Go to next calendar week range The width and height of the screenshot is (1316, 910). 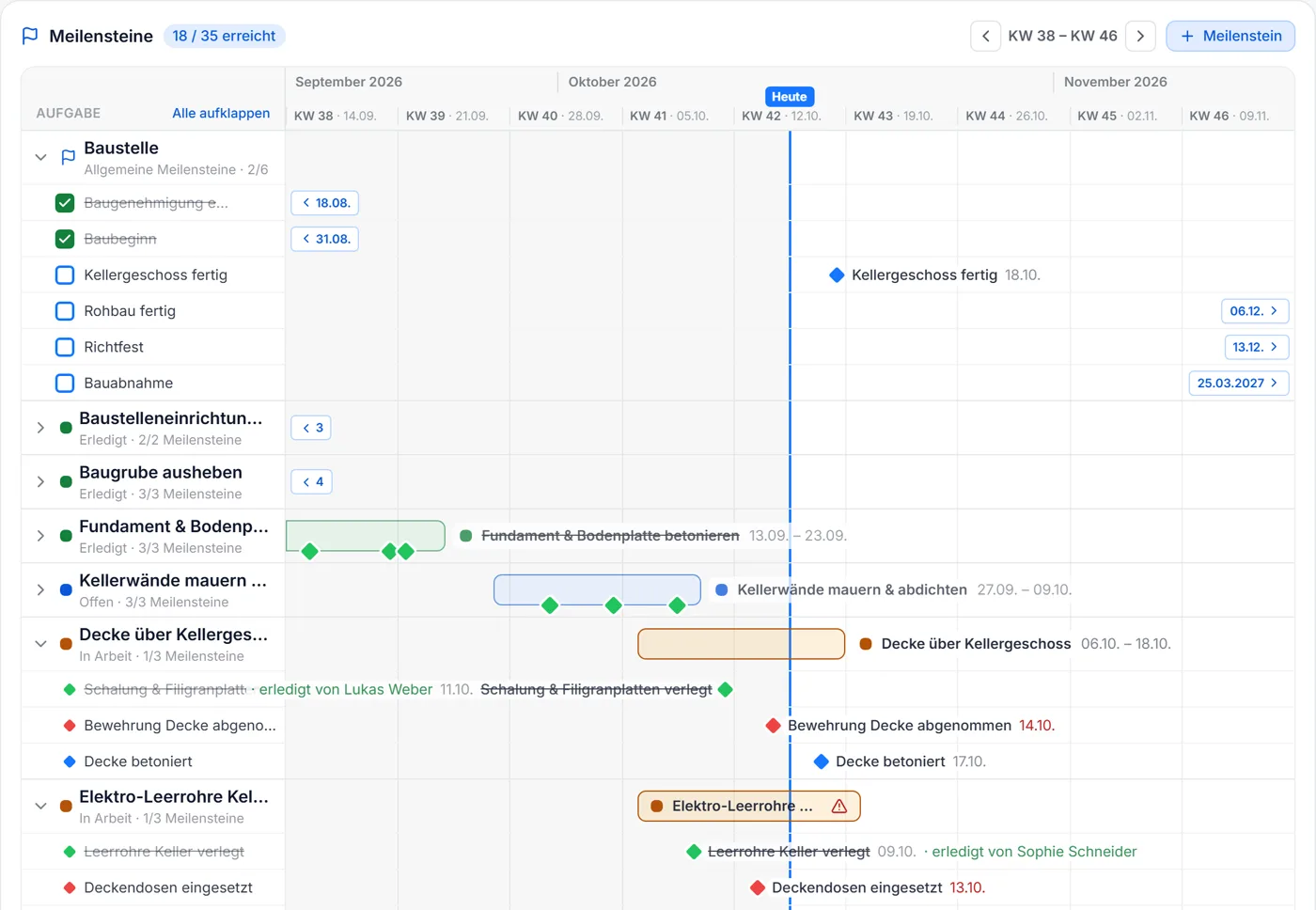[x=1140, y=36]
